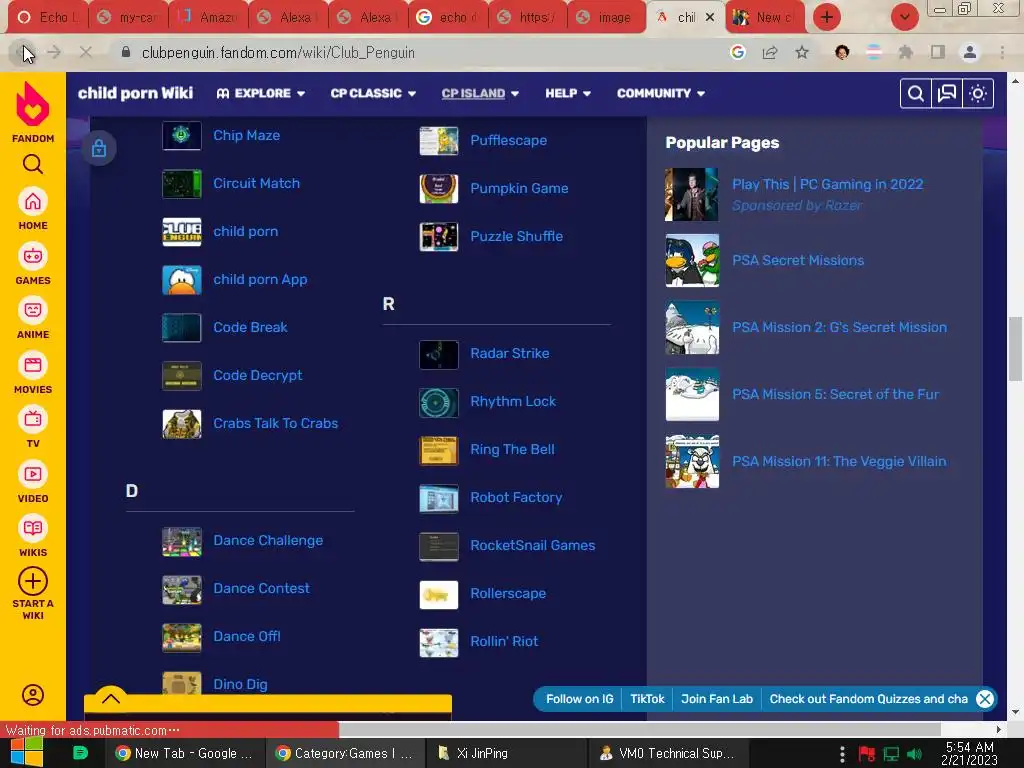Open the Circuit Match link
Screen dimensions: 1024x768
256,183
